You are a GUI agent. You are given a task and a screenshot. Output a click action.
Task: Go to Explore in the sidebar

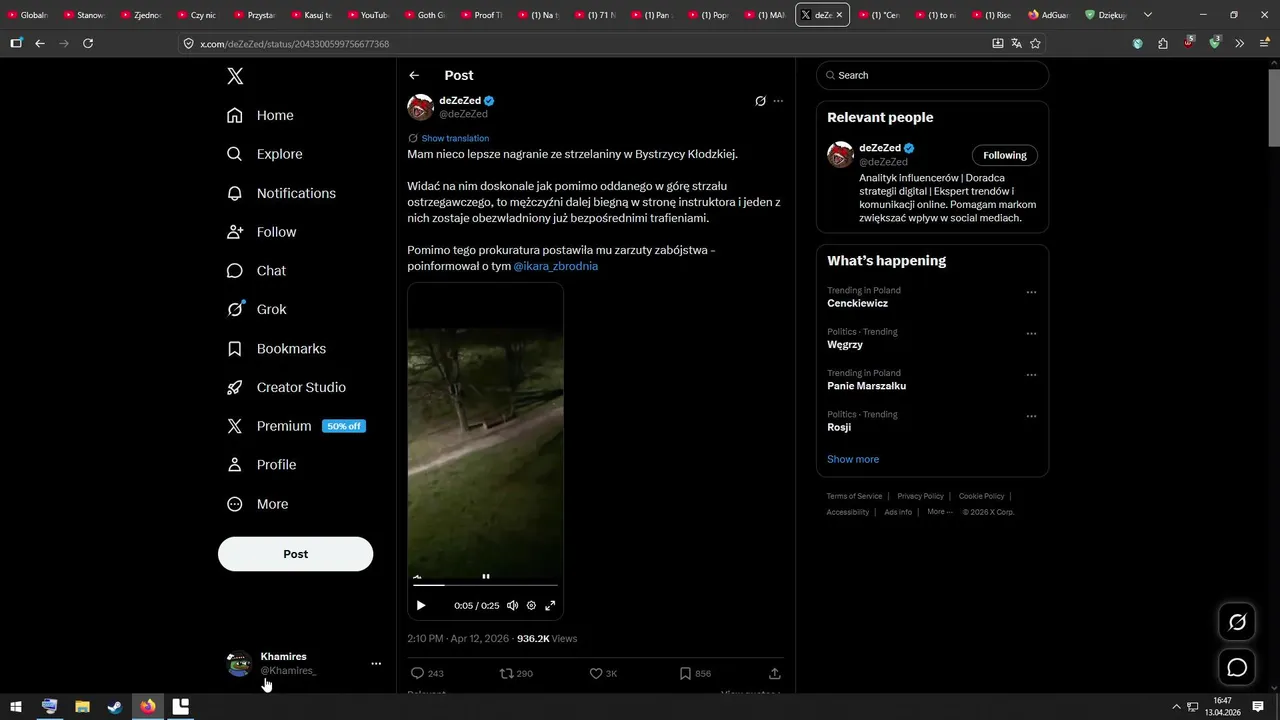(x=264, y=154)
